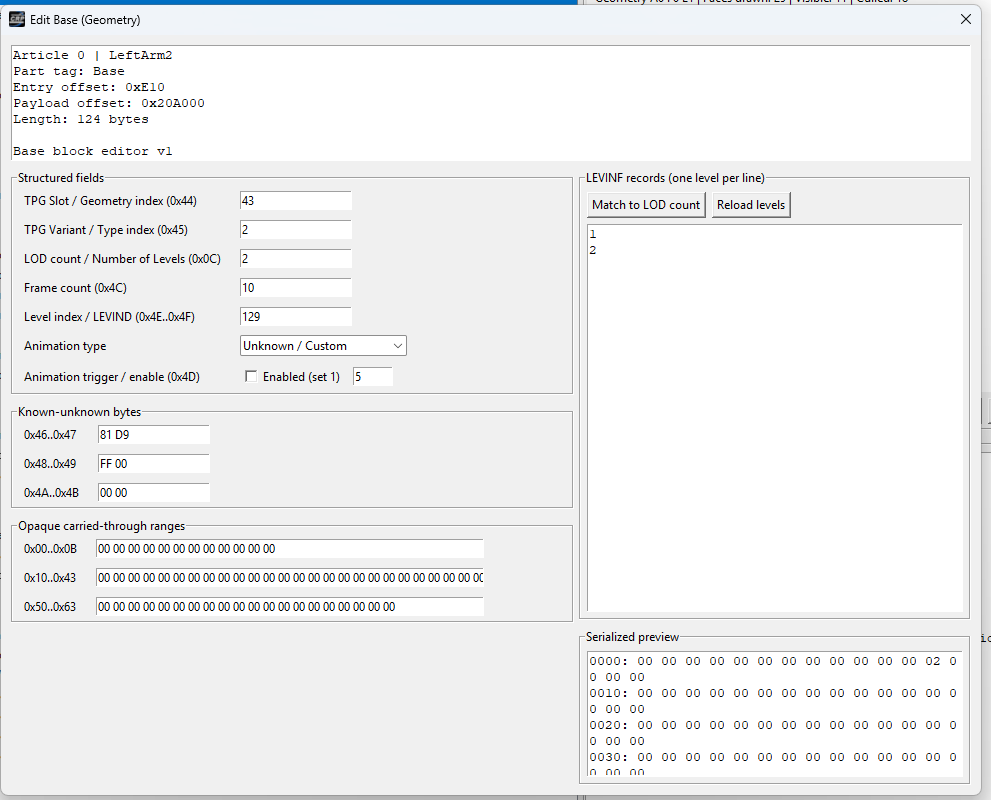Viewport: 991px width, 800px height.
Task: Click the Frame count input field
Action: point(295,288)
